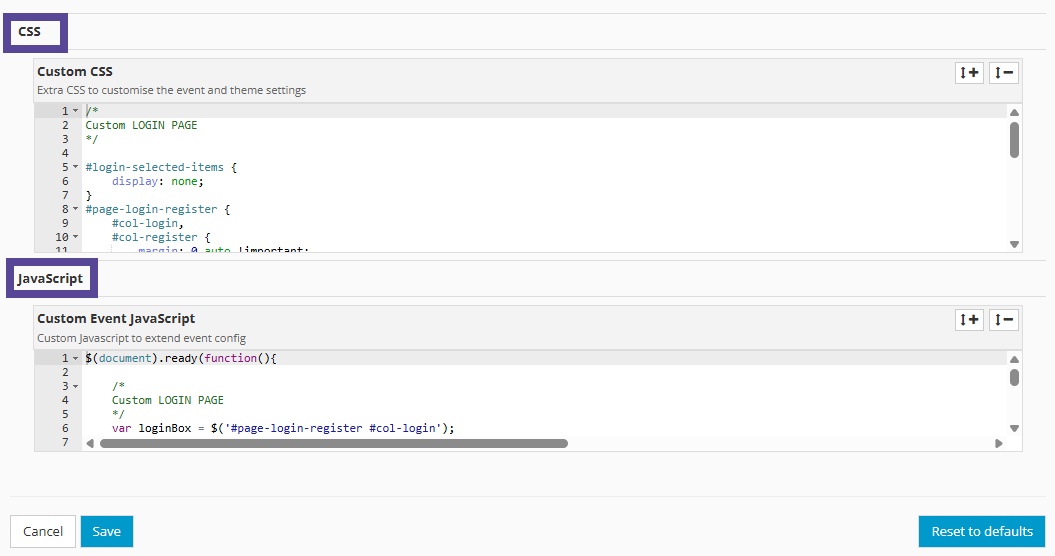
Task: Click the JavaScript editor horizontal scrollbar thumb
Action: (x=334, y=444)
